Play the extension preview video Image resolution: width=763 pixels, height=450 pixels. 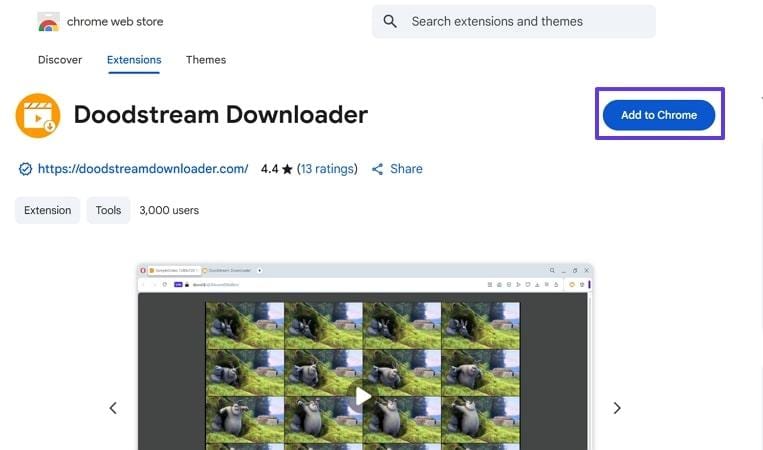[x=363, y=396]
